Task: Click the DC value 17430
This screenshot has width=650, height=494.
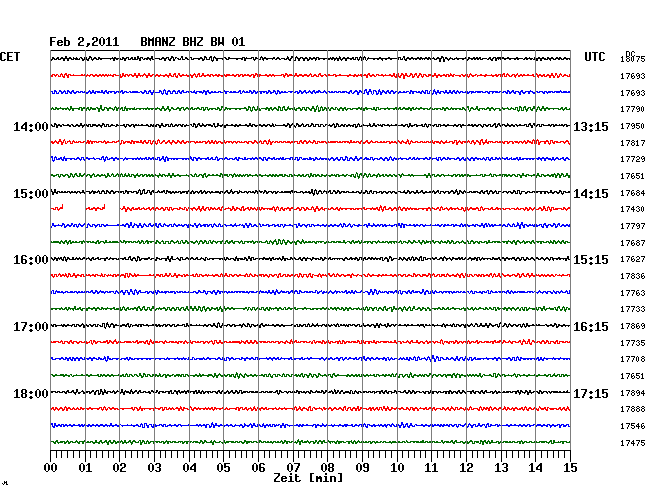Action: coord(633,209)
